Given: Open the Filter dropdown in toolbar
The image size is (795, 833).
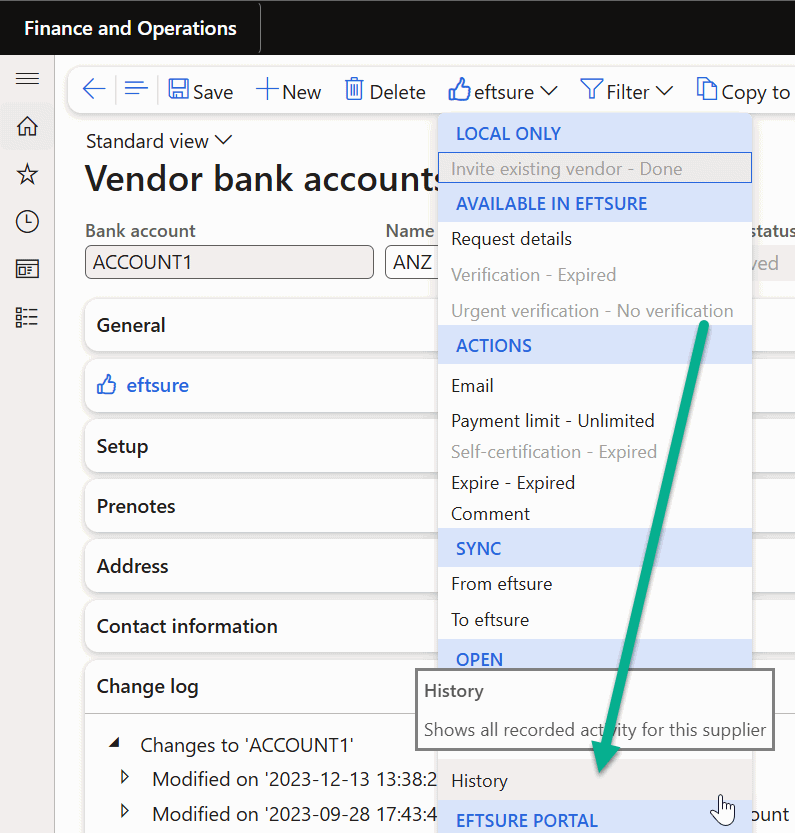Looking at the screenshot, I should [627, 90].
